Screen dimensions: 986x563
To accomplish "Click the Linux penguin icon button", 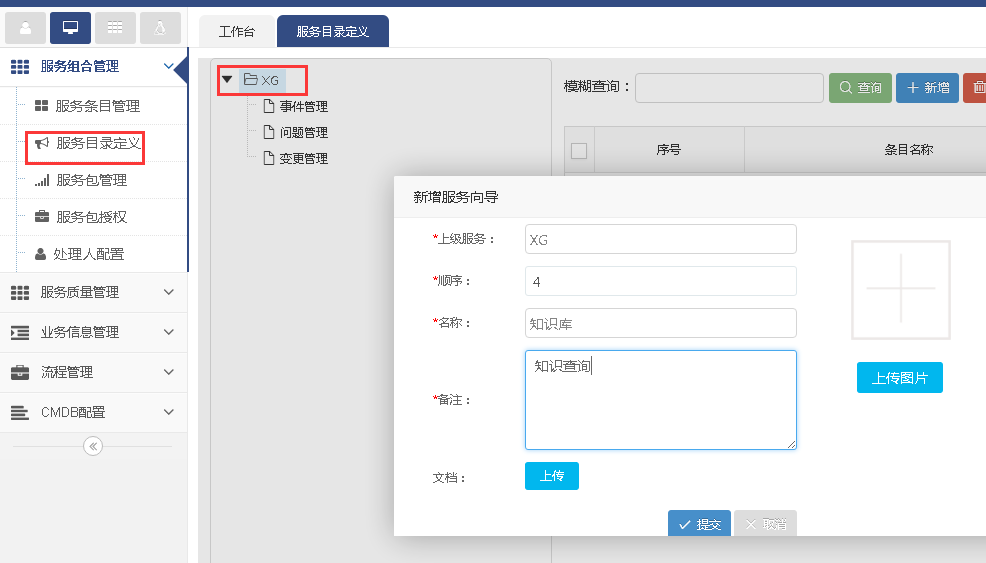I will (x=160, y=28).
